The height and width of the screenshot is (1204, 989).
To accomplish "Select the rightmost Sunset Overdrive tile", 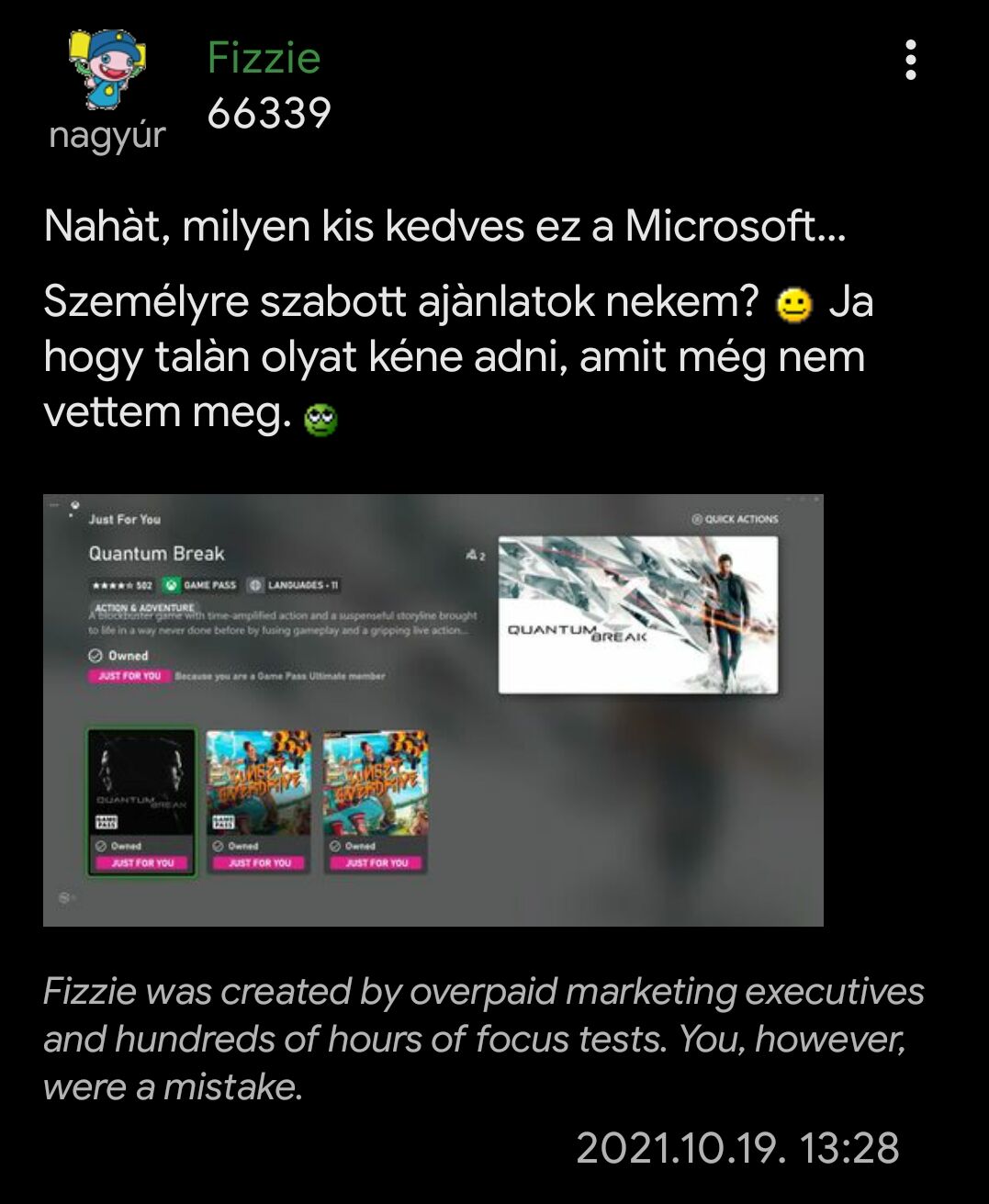I will click(376, 802).
